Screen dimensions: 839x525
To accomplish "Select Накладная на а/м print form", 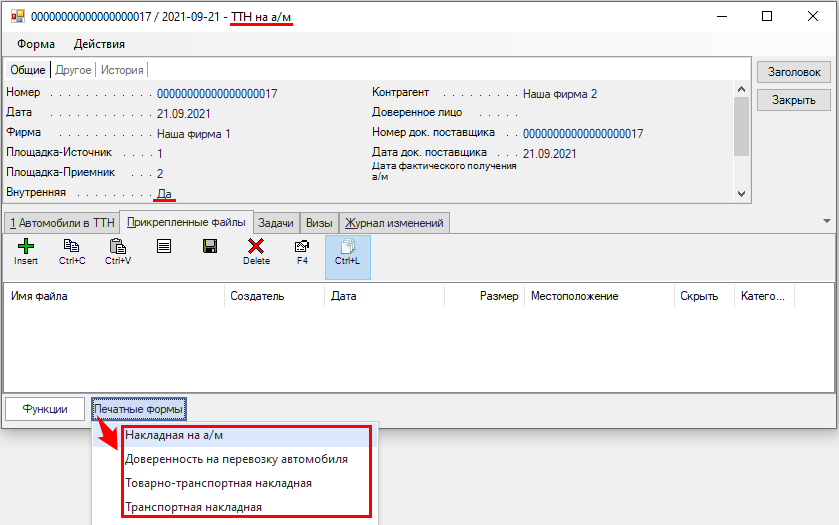I will coord(174,436).
